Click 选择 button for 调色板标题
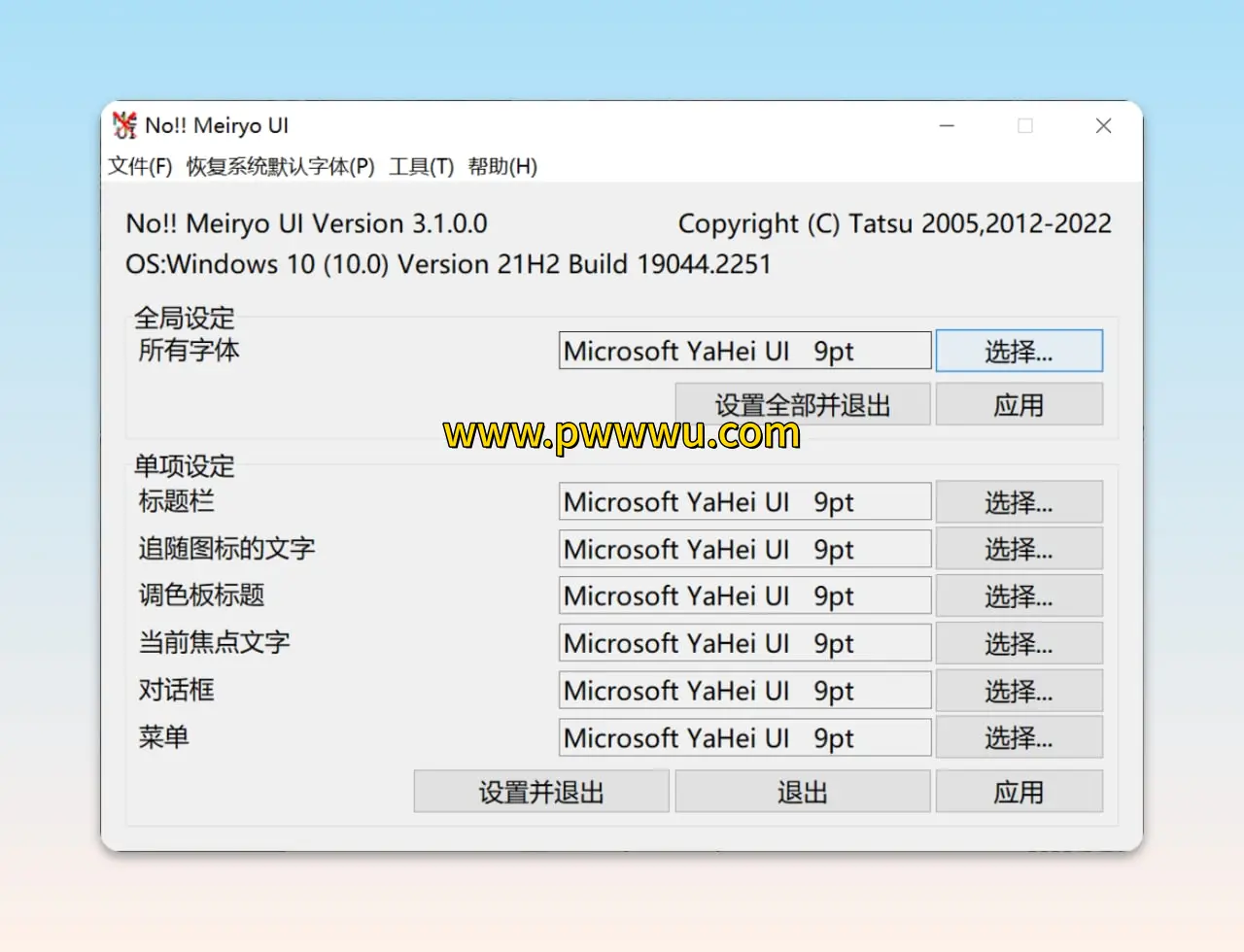This screenshot has width=1244, height=952. (1019, 595)
